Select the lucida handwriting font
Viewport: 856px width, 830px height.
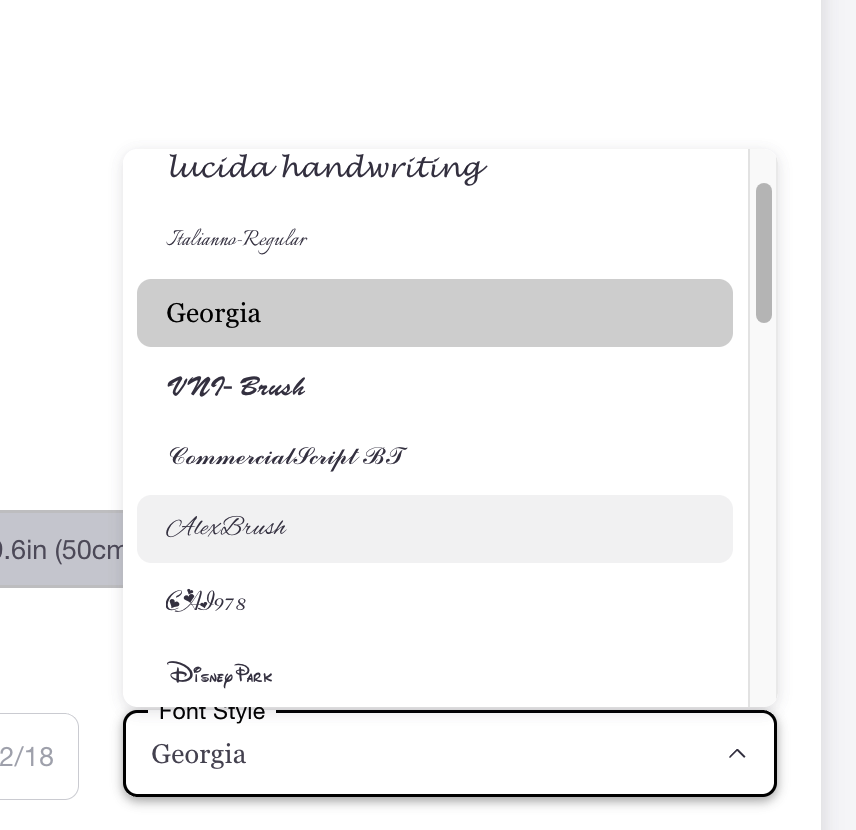coord(326,167)
